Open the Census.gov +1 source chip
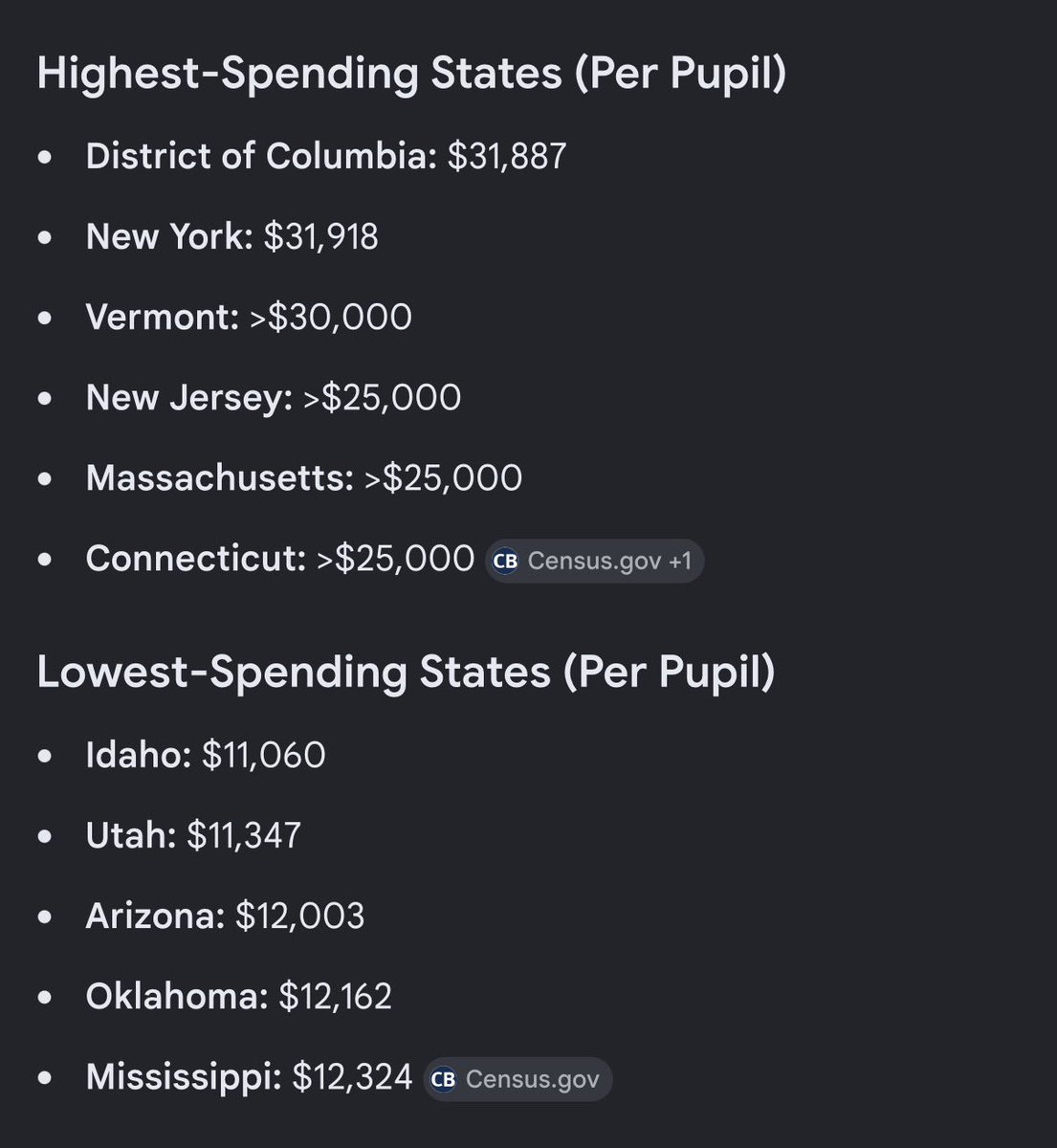Viewport: 1057px width, 1148px height. (595, 561)
